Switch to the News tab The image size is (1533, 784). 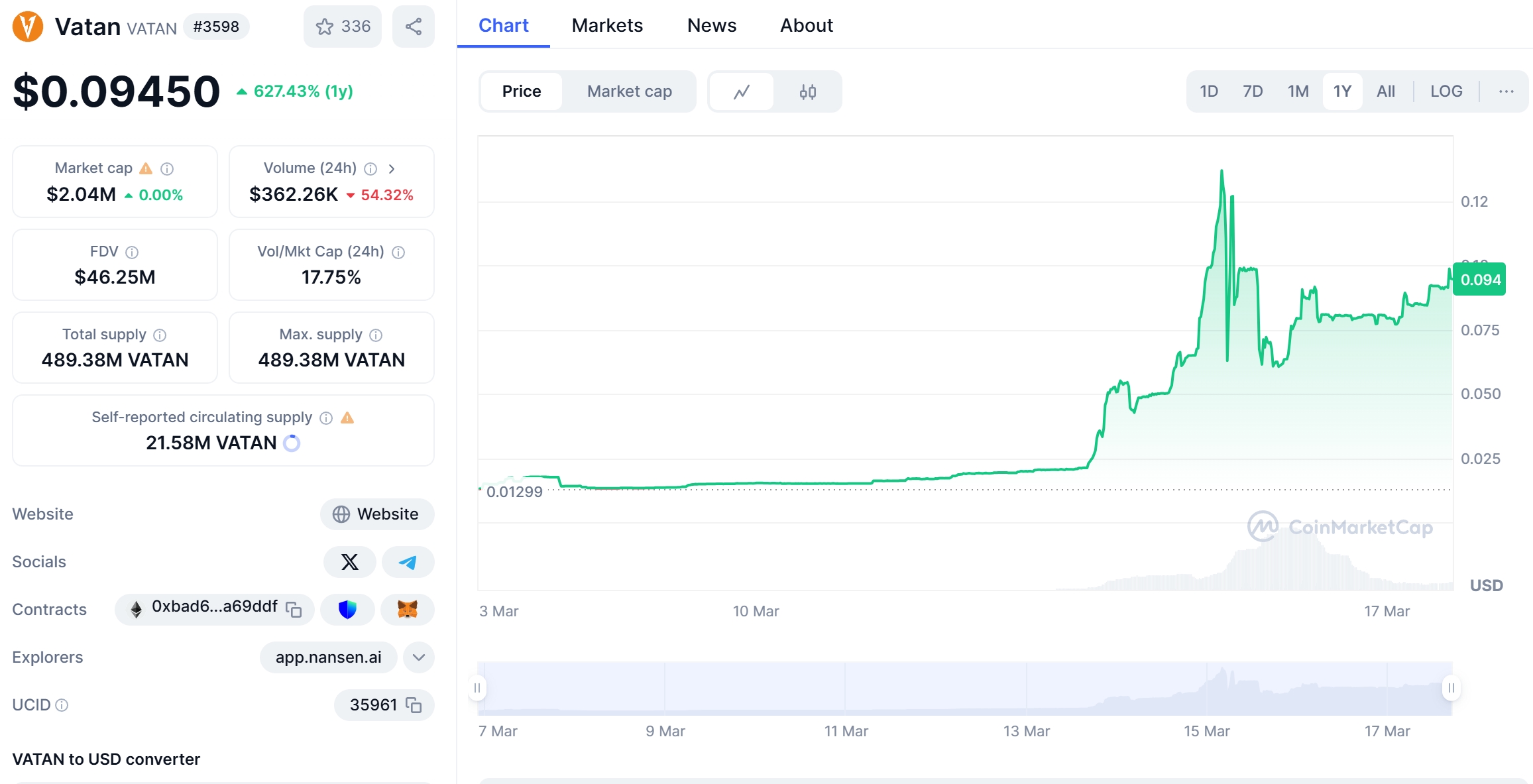pos(712,25)
